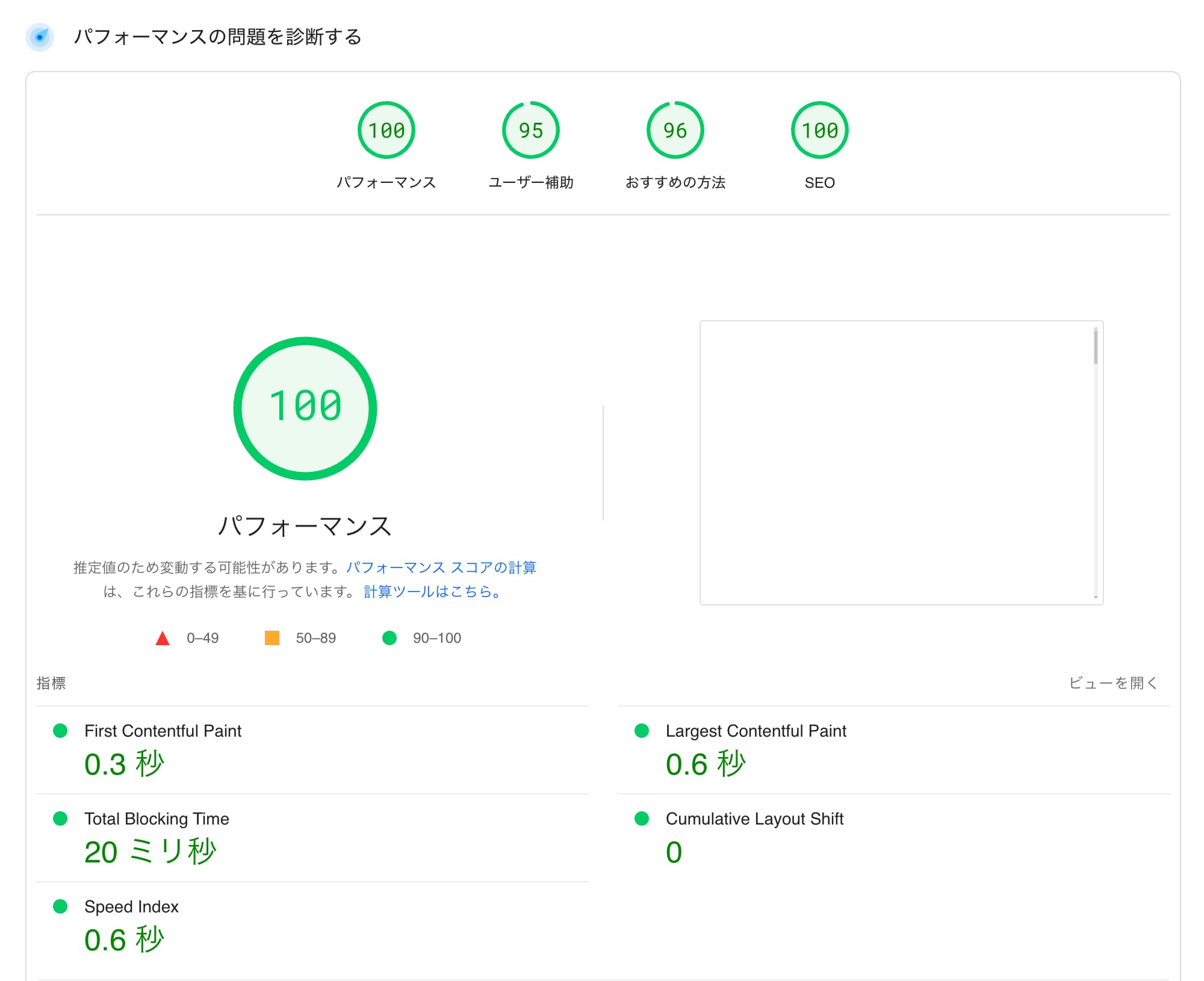Click green status dot beside Speed Index
The image size is (1204, 981).
(x=60, y=906)
